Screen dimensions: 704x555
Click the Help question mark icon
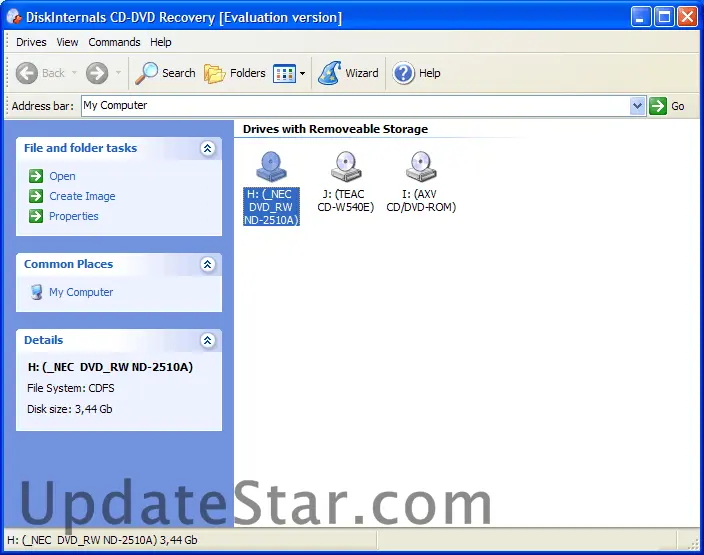pyautogui.click(x=403, y=73)
